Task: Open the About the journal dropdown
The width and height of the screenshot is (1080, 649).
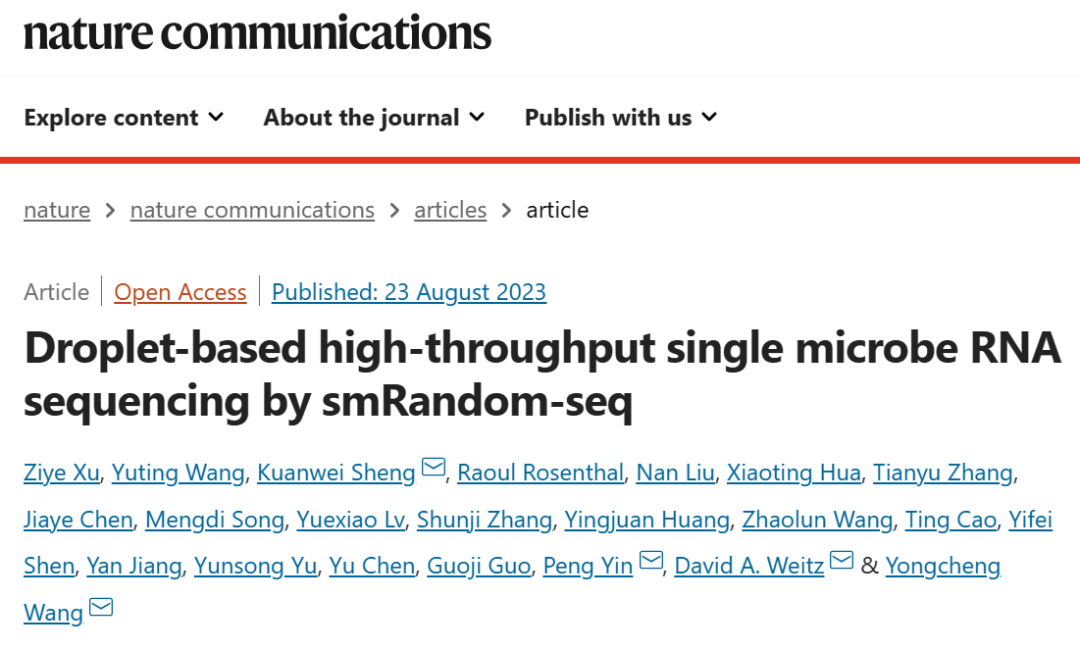Action: (x=374, y=118)
